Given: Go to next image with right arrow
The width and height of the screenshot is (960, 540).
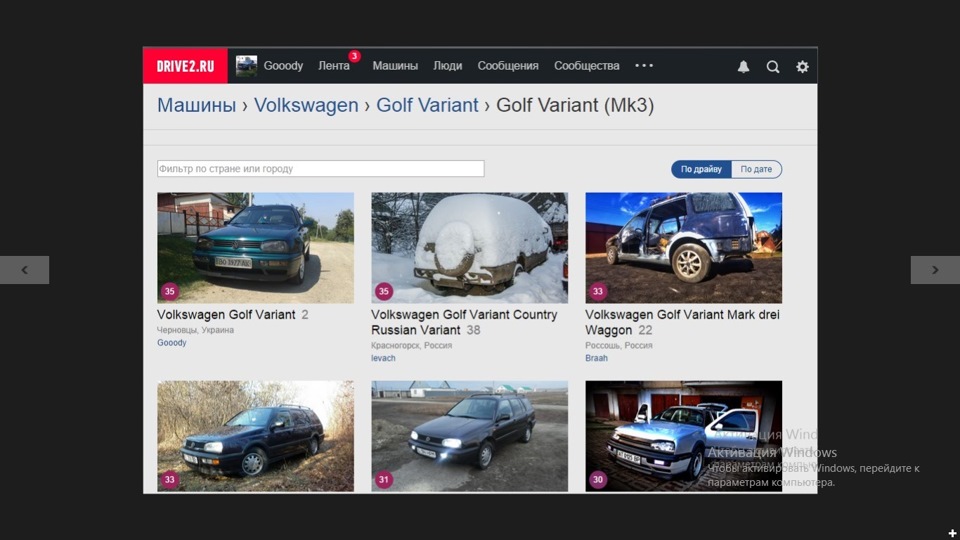Looking at the screenshot, I should point(935,269).
